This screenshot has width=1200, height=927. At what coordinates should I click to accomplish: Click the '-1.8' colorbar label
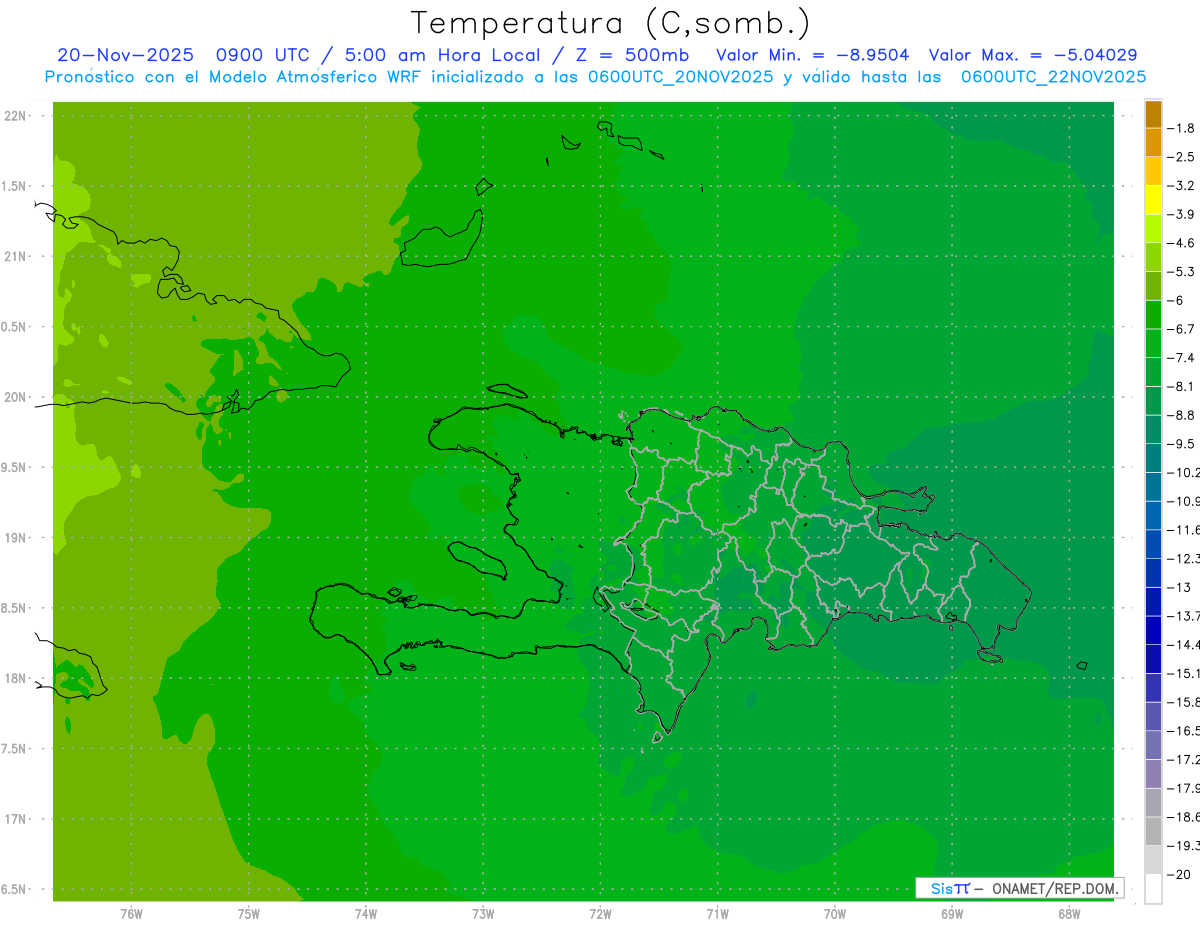point(1182,128)
